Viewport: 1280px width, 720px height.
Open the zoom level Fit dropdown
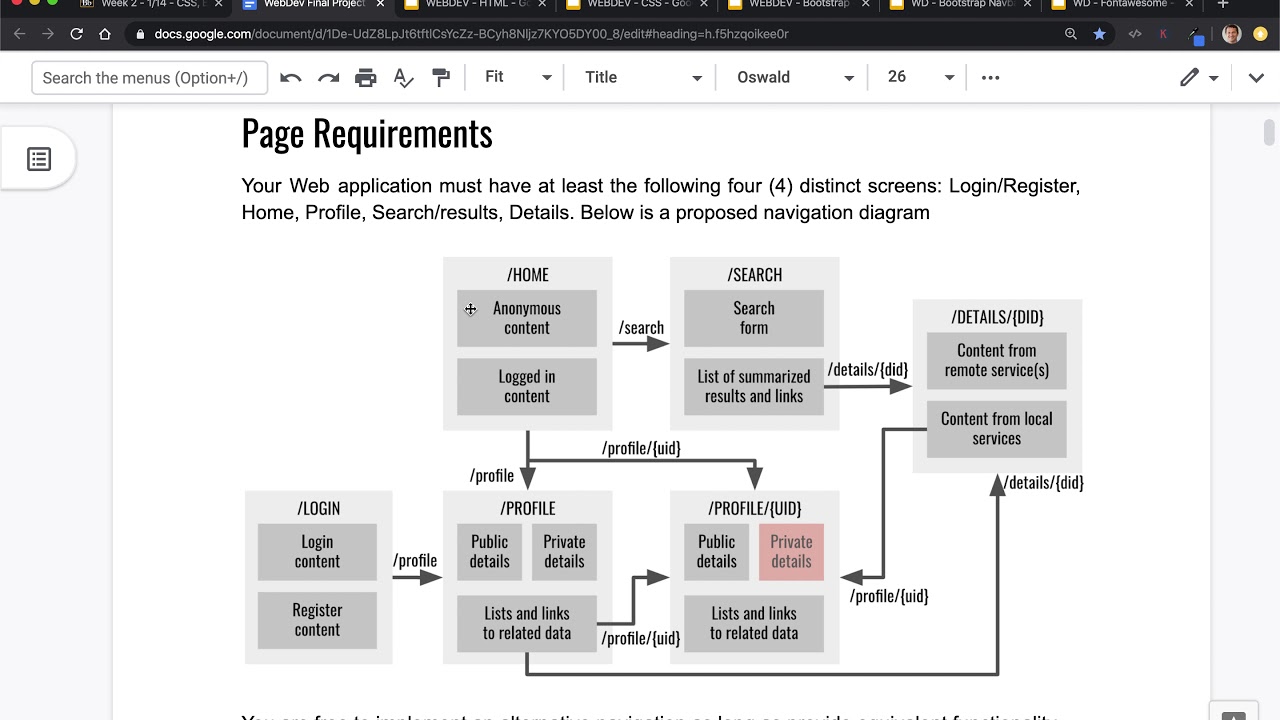click(x=518, y=77)
